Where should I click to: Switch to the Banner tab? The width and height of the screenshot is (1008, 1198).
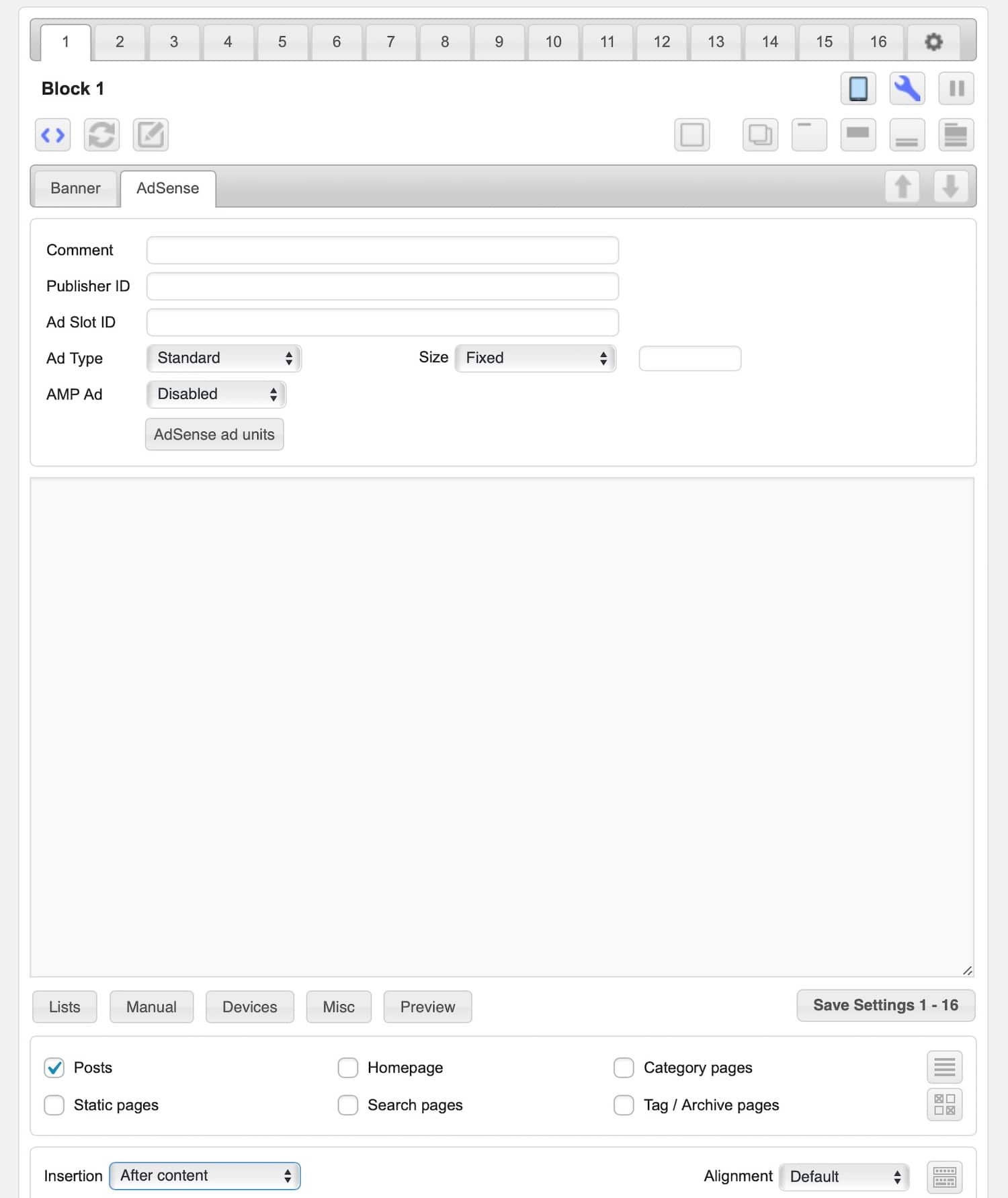coord(75,188)
